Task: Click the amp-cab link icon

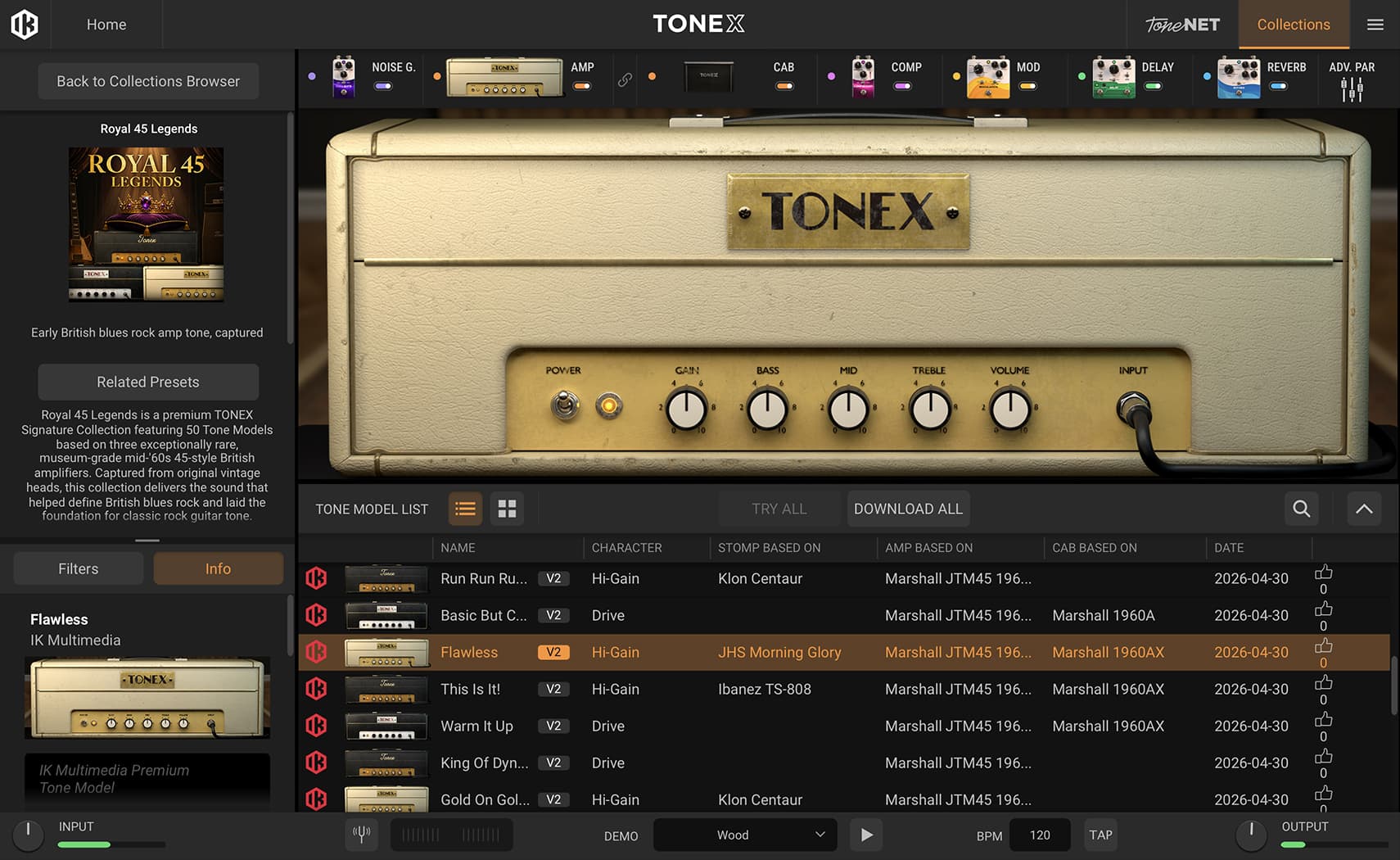Action: [x=625, y=79]
